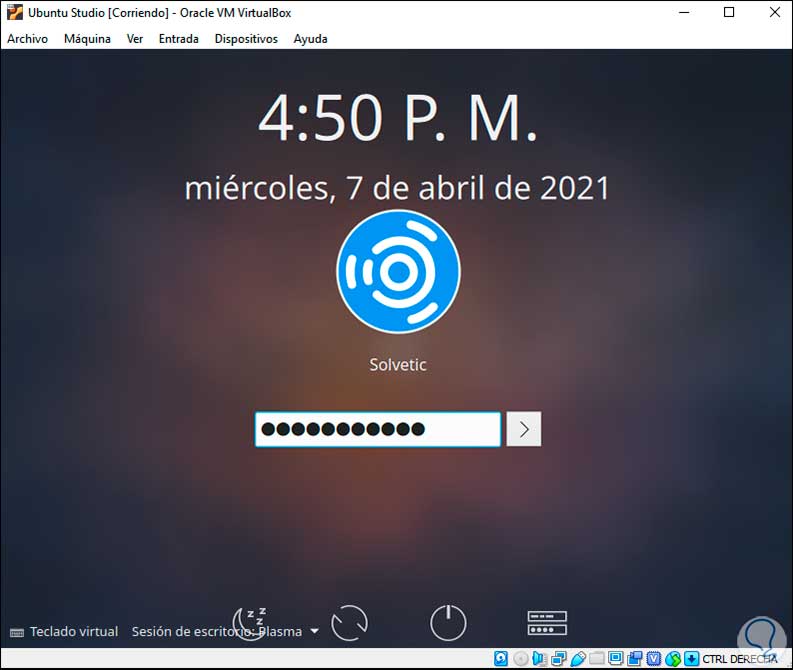Click the hard disk activity status icon
The width and height of the screenshot is (793, 670).
(x=501, y=658)
